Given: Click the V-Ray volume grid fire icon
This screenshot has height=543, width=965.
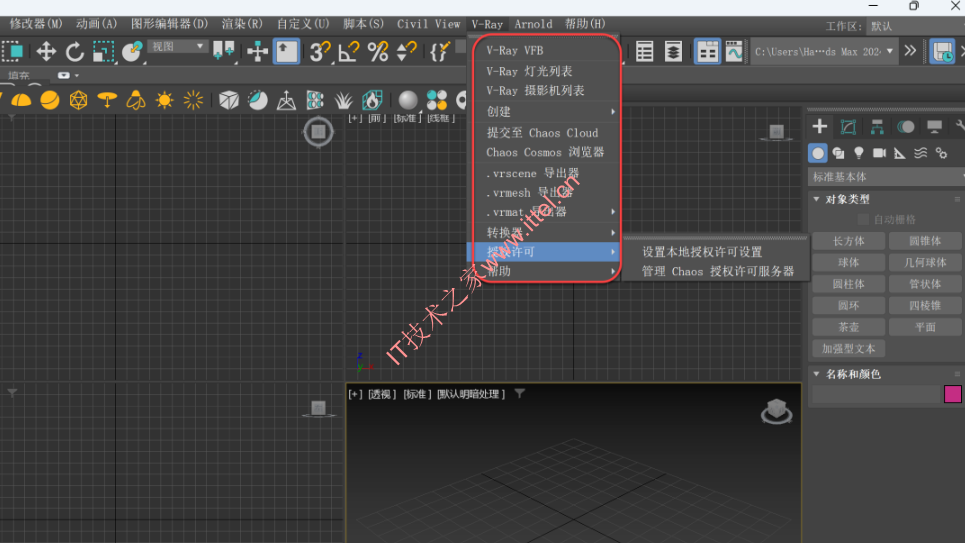Looking at the screenshot, I should tap(372, 100).
